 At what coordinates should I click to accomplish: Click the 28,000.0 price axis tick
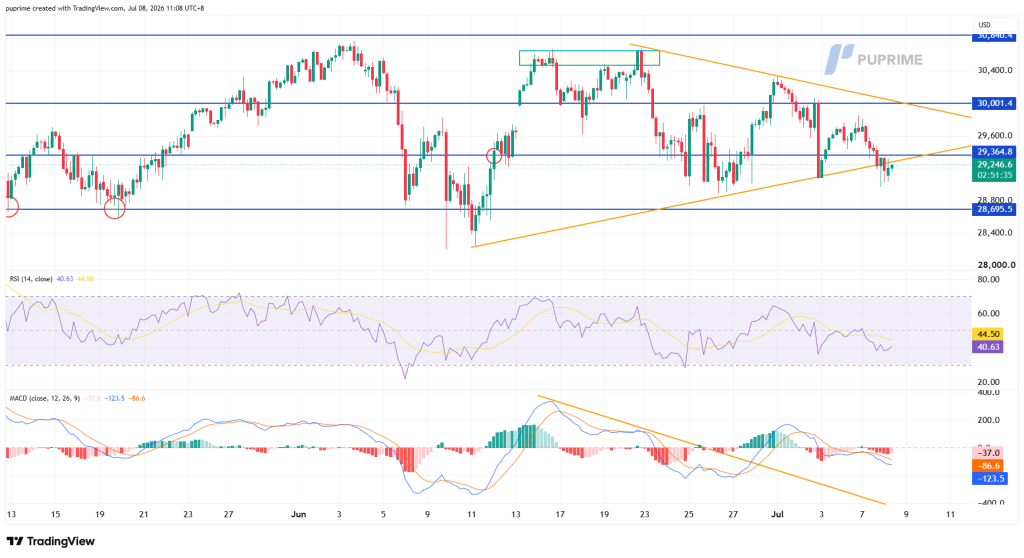(x=996, y=265)
